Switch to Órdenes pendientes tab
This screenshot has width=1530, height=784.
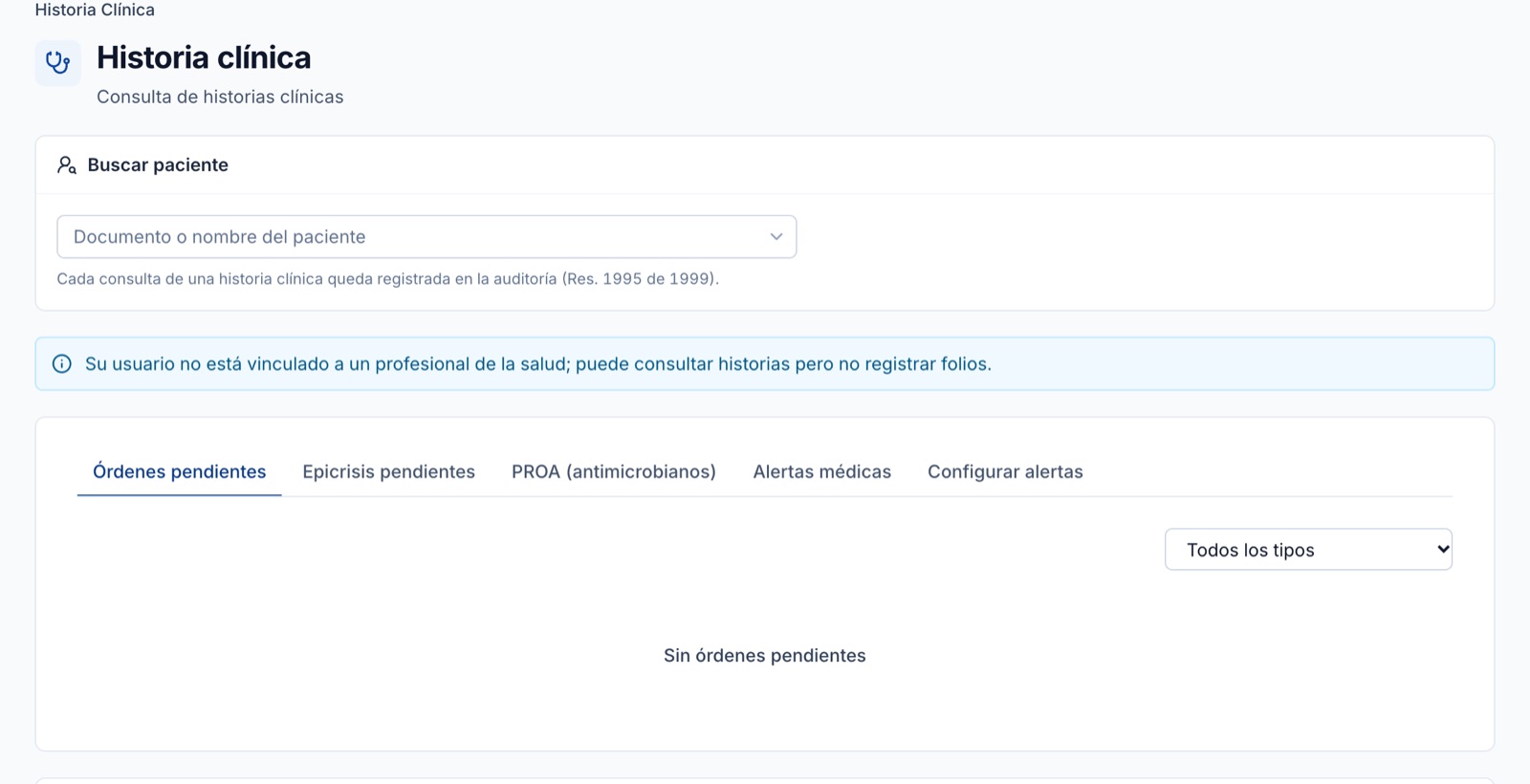(179, 472)
